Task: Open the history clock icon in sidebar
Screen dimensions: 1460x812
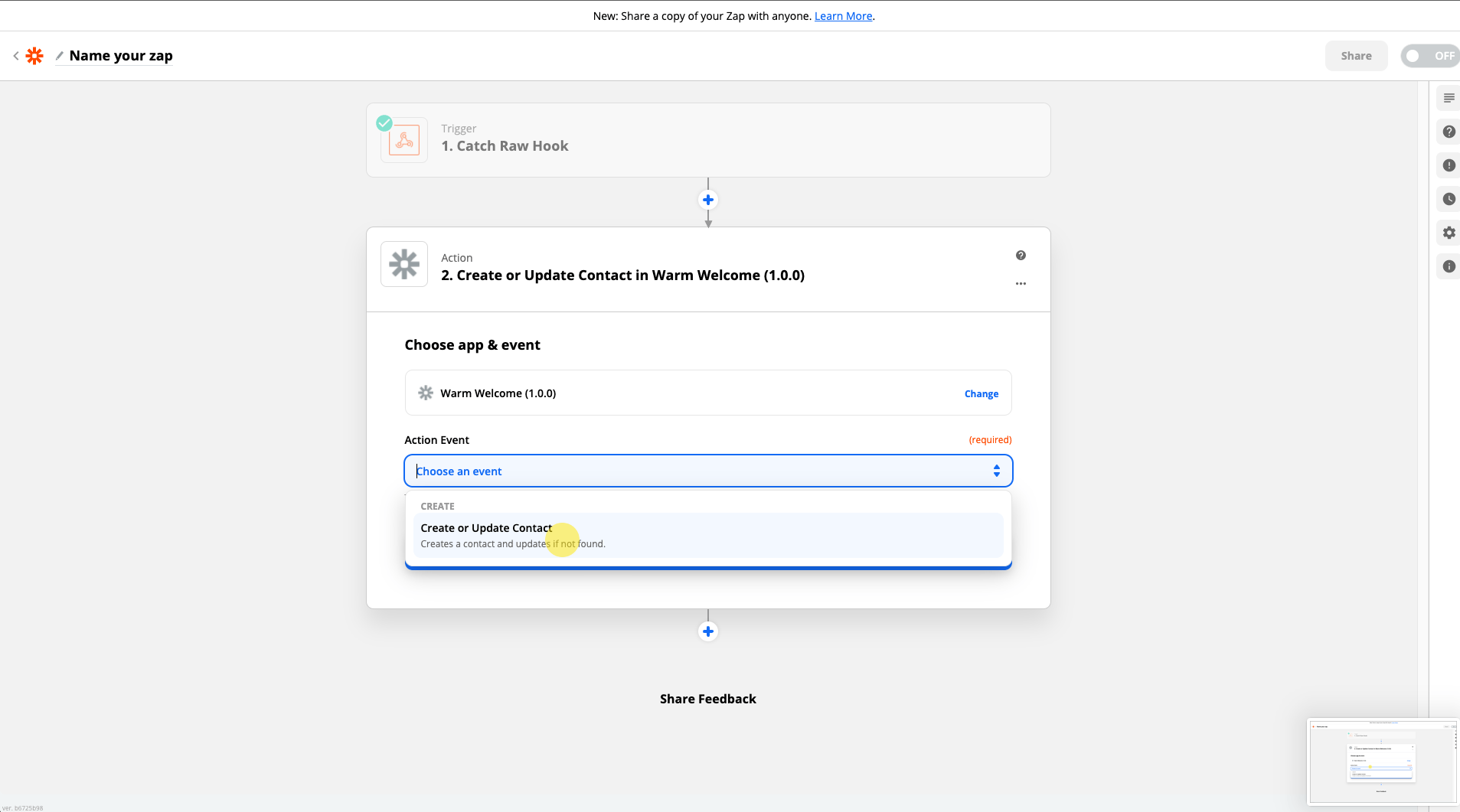Action: 1449,199
